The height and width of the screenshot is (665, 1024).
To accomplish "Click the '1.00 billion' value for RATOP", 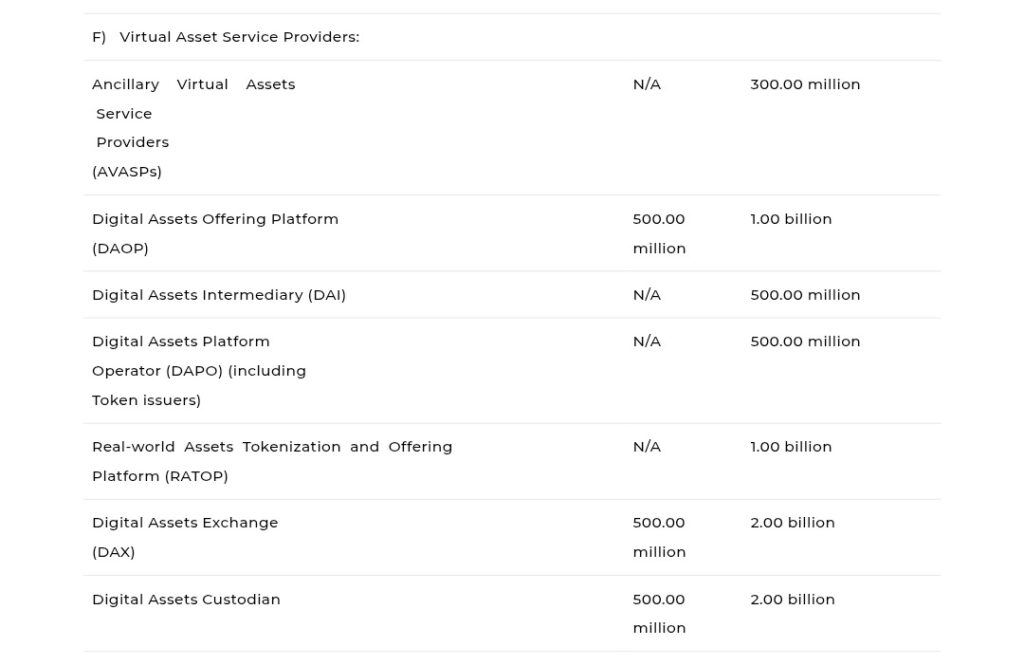I will [x=791, y=447].
